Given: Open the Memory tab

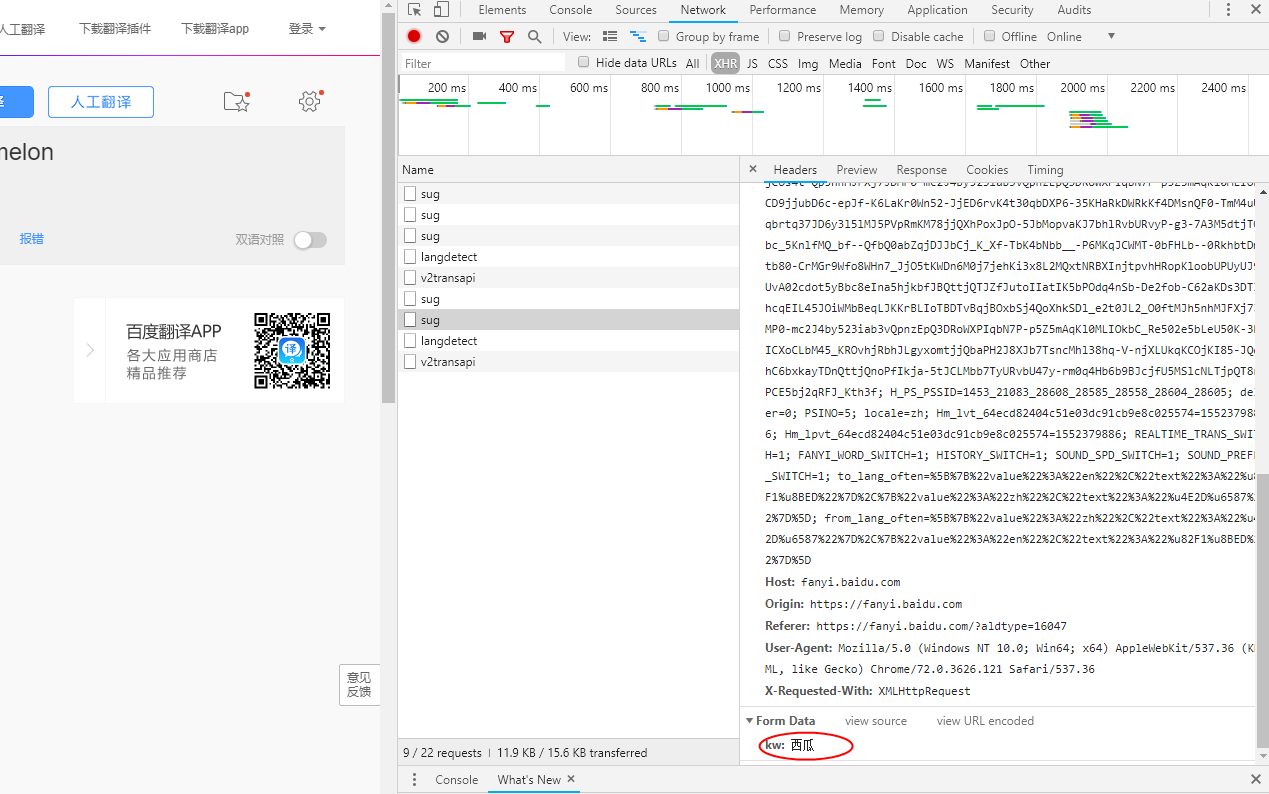Looking at the screenshot, I should [x=861, y=10].
